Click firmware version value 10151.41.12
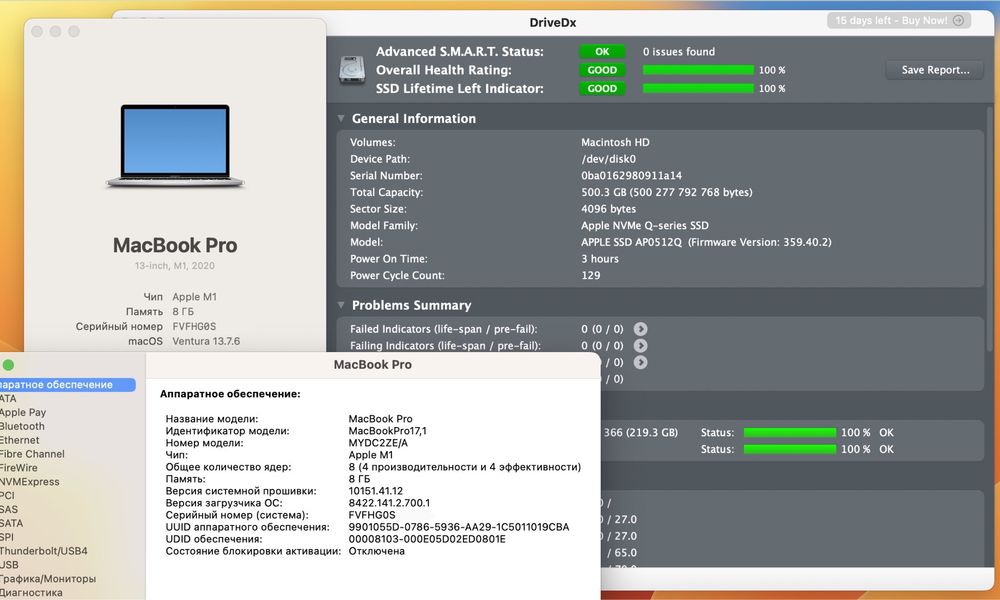This screenshot has width=1000, height=600. click(376, 492)
